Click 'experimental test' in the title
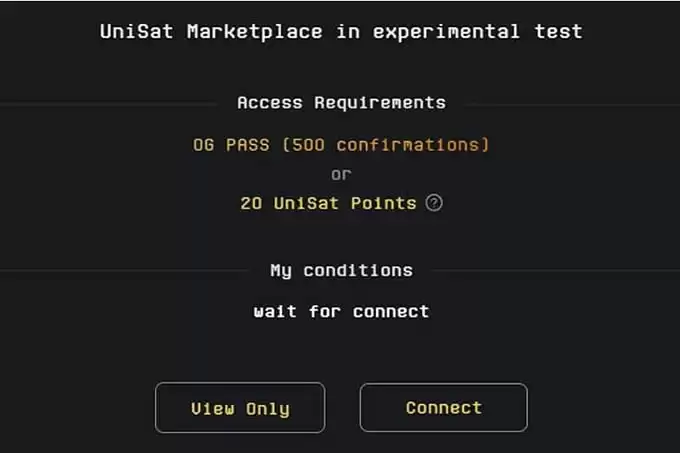Image resolution: width=680 pixels, height=453 pixels. [477, 31]
